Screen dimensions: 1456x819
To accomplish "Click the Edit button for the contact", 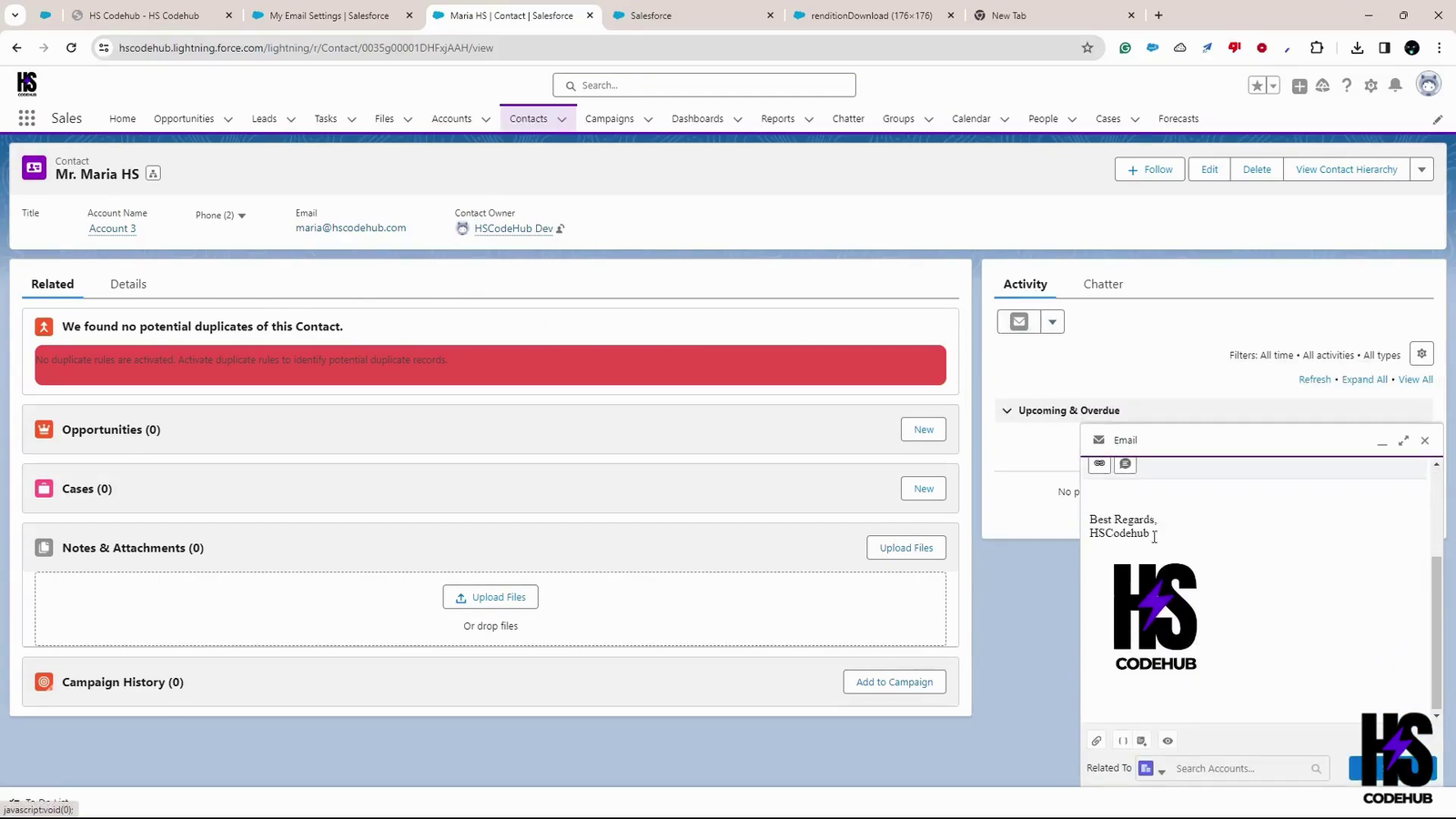I will pyautogui.click(x=1209, y=169).
